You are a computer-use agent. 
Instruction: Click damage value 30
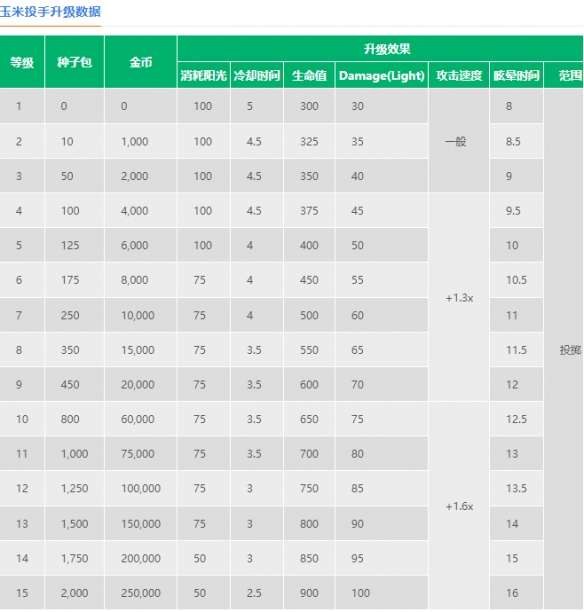pyautogui.click(x=357, y=106)
